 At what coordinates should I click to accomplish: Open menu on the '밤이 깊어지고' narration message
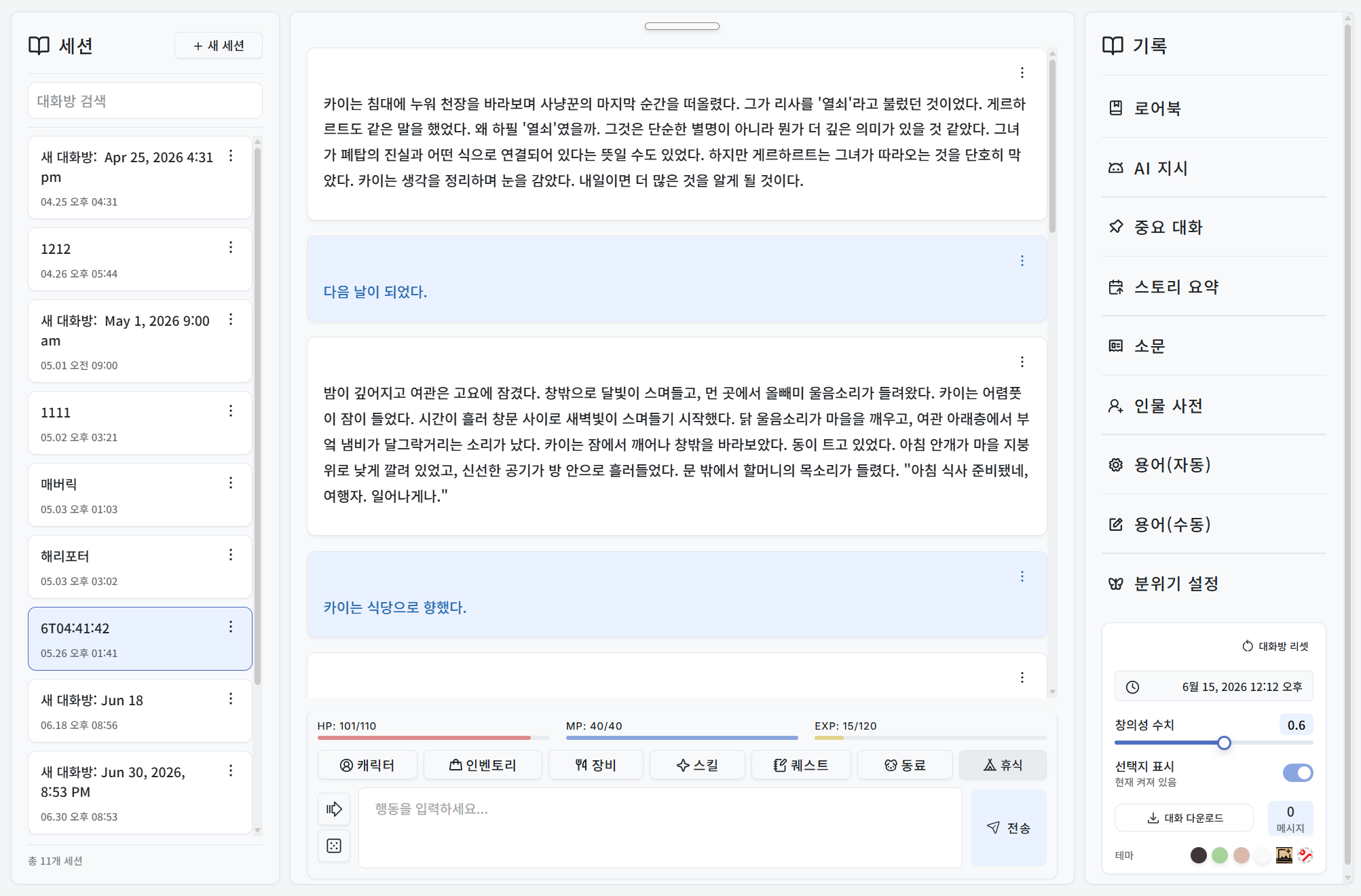[x=1022, y=362]
